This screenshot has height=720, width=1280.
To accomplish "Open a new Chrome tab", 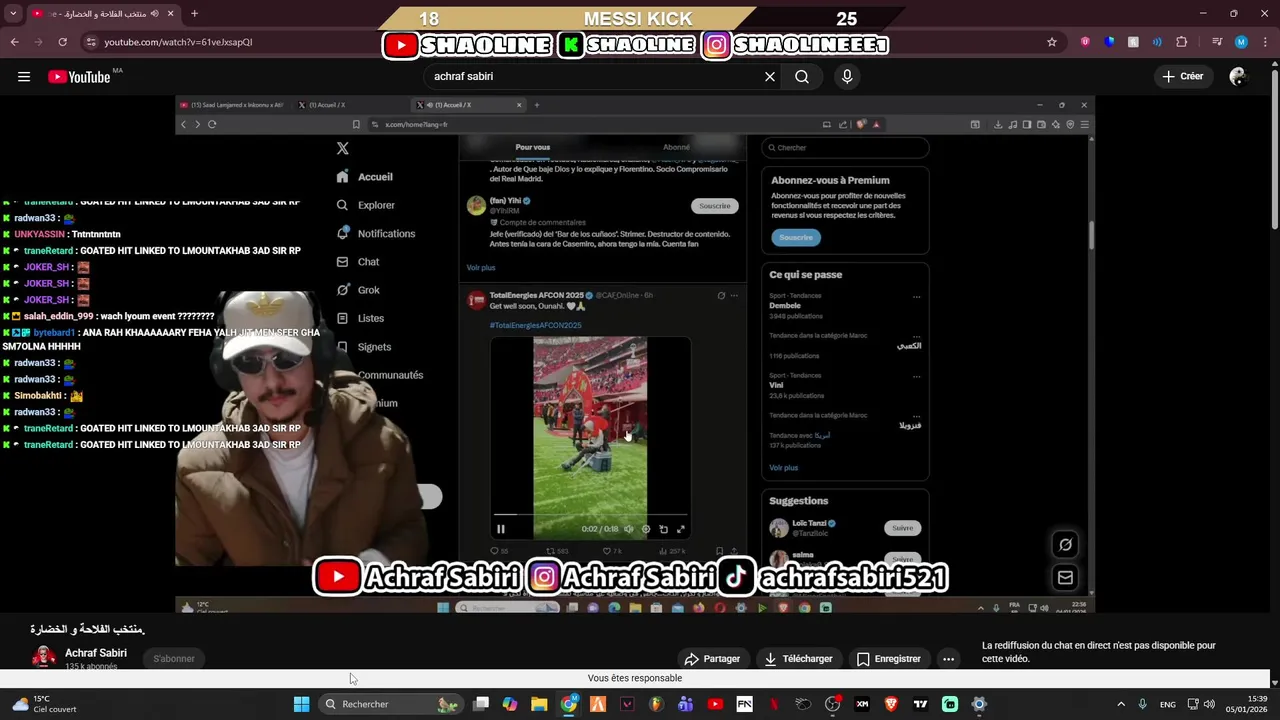I will pyautogui.click(x=194, y=13).
